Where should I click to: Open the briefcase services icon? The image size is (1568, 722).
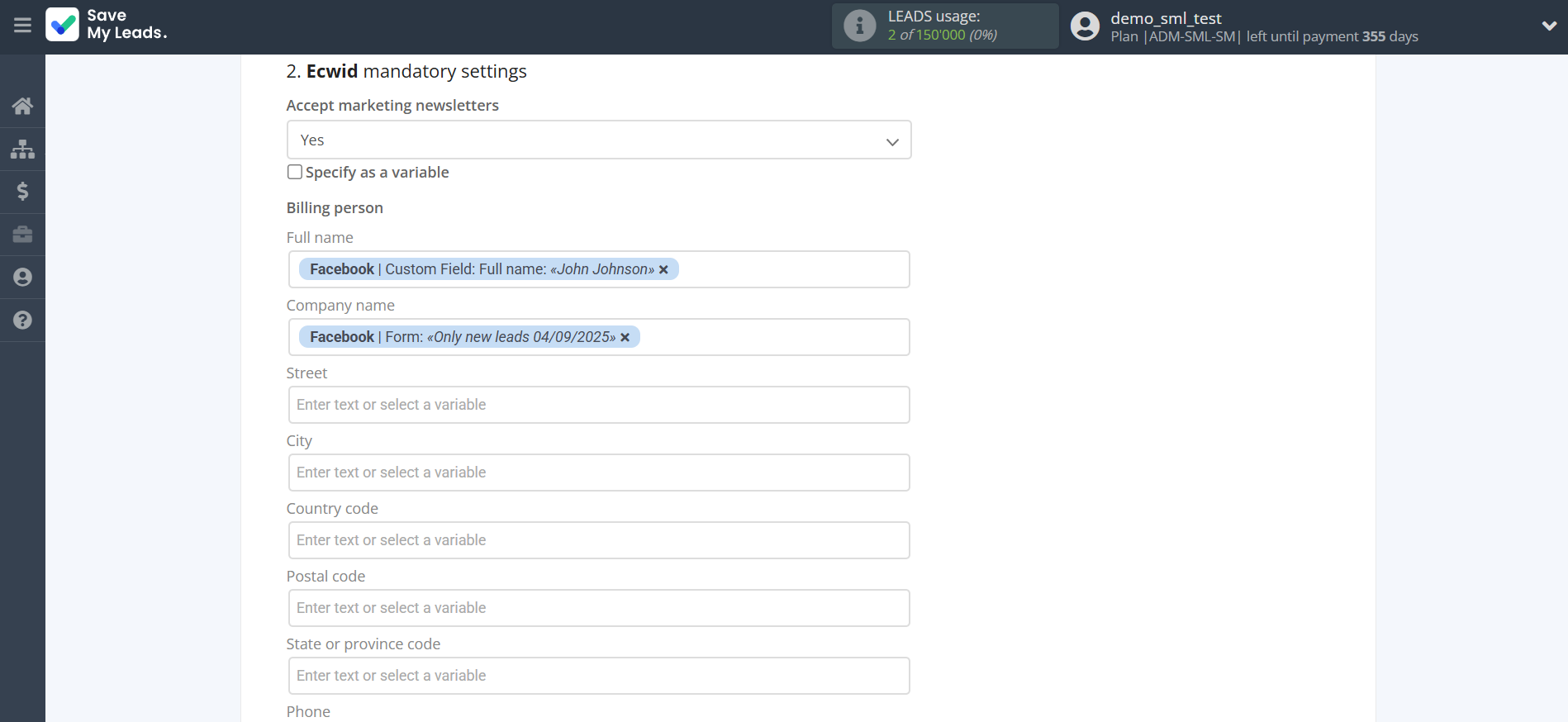[x=22, y=235]
